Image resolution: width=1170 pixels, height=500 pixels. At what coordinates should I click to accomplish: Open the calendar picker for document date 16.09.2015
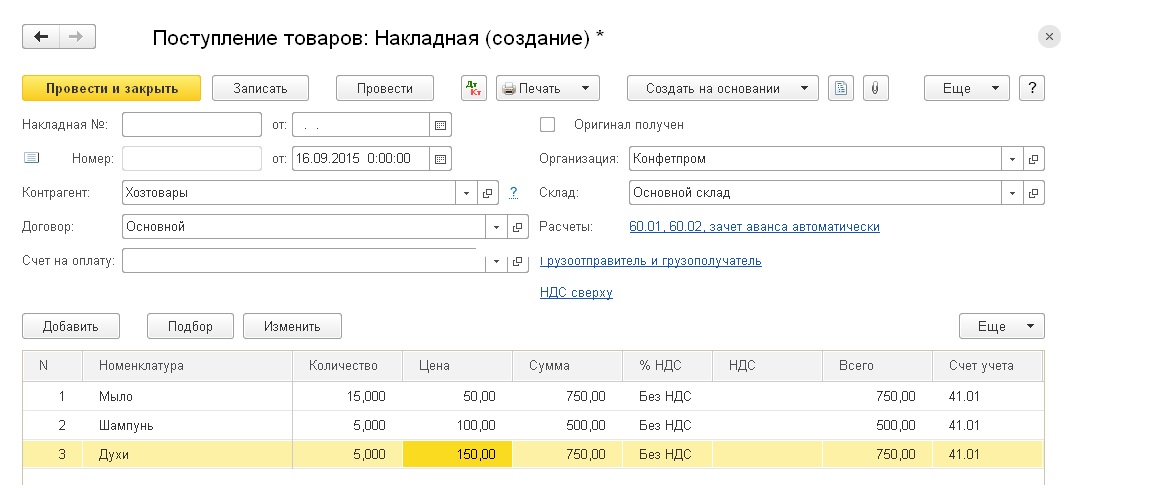pyautogui.click(x=440, y=158)
